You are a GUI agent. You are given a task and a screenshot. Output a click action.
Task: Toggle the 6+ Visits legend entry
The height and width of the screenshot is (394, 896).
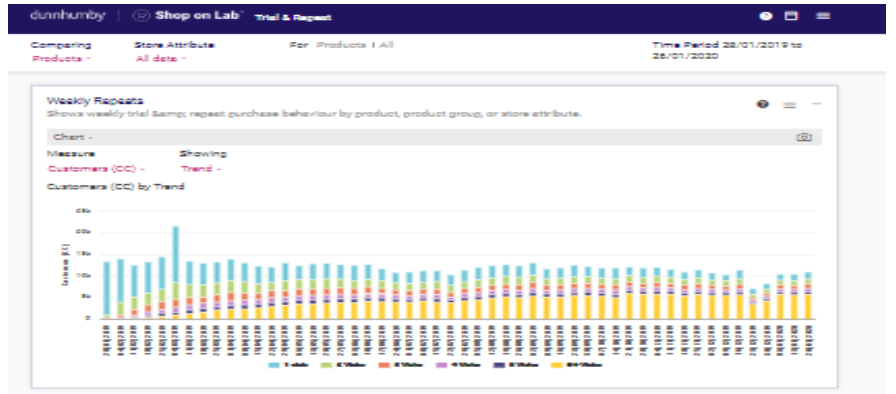coord(577,365)
